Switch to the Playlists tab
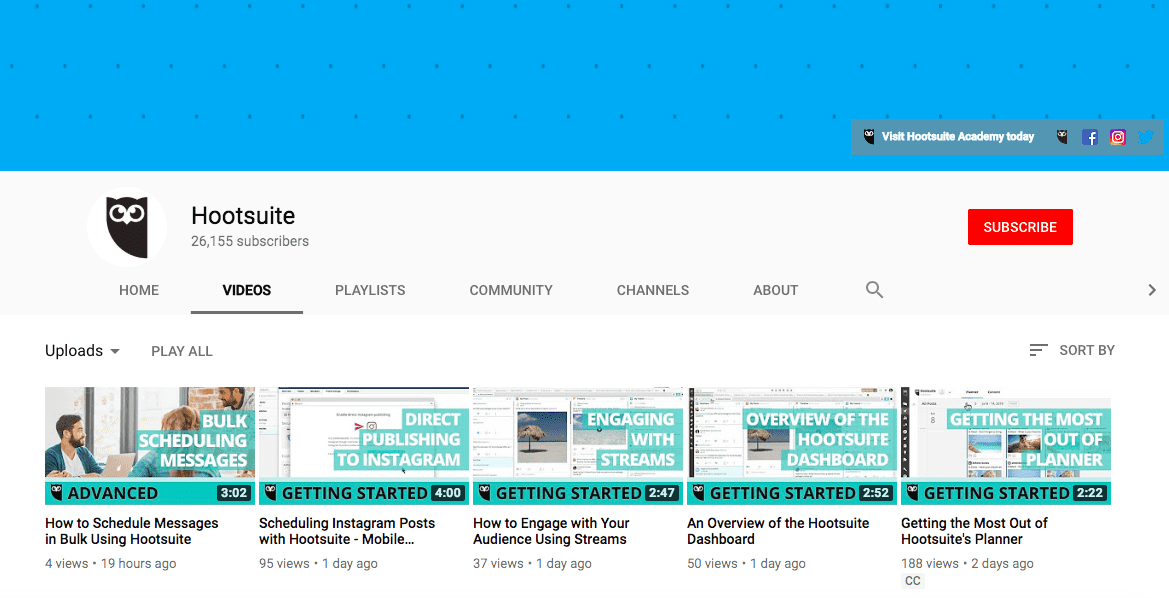This screenshot has width=1169, height=598. coord(370,290)
